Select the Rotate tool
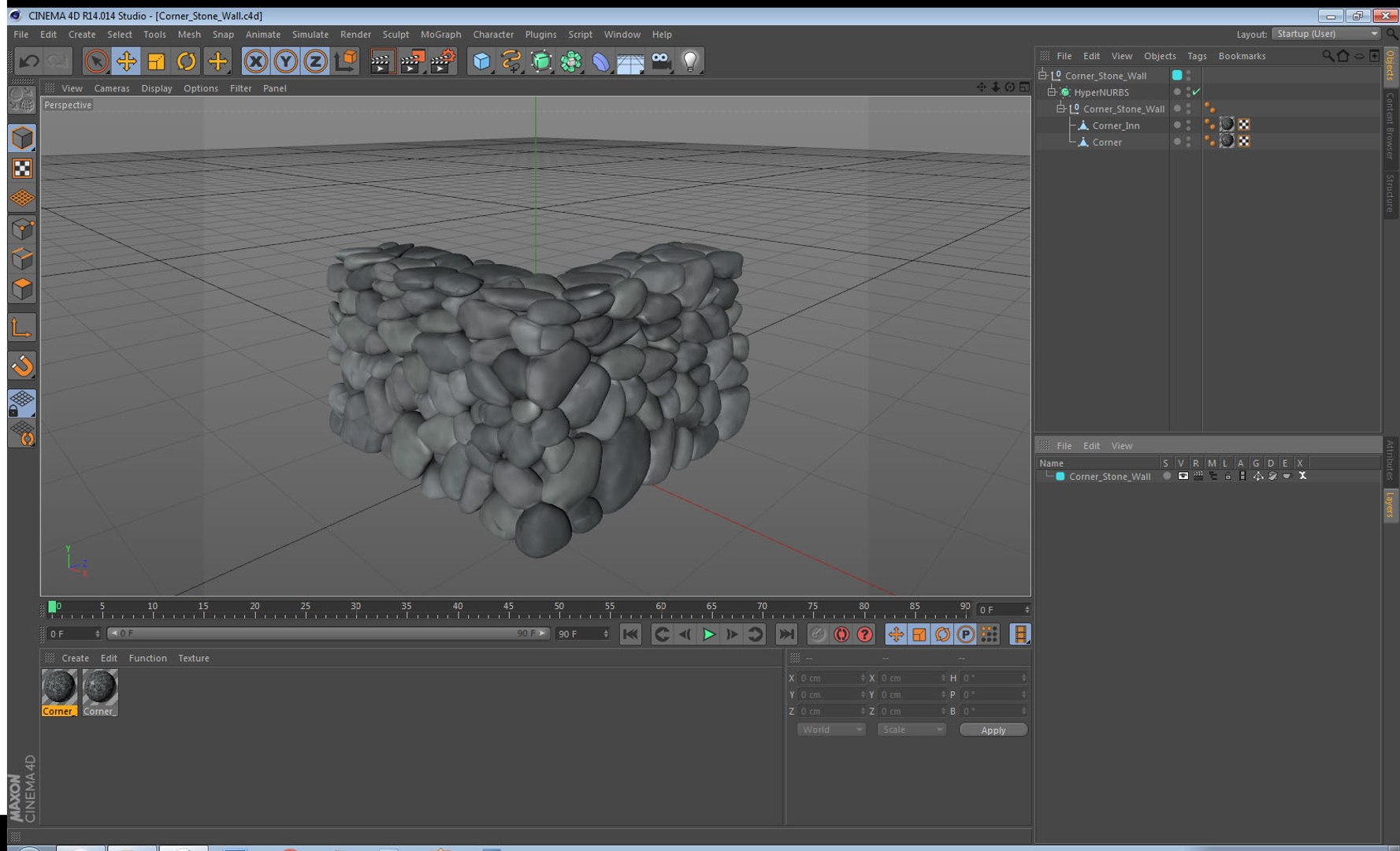The height and width of the screenshot is (851, 1400). click(x=186, y=61)
